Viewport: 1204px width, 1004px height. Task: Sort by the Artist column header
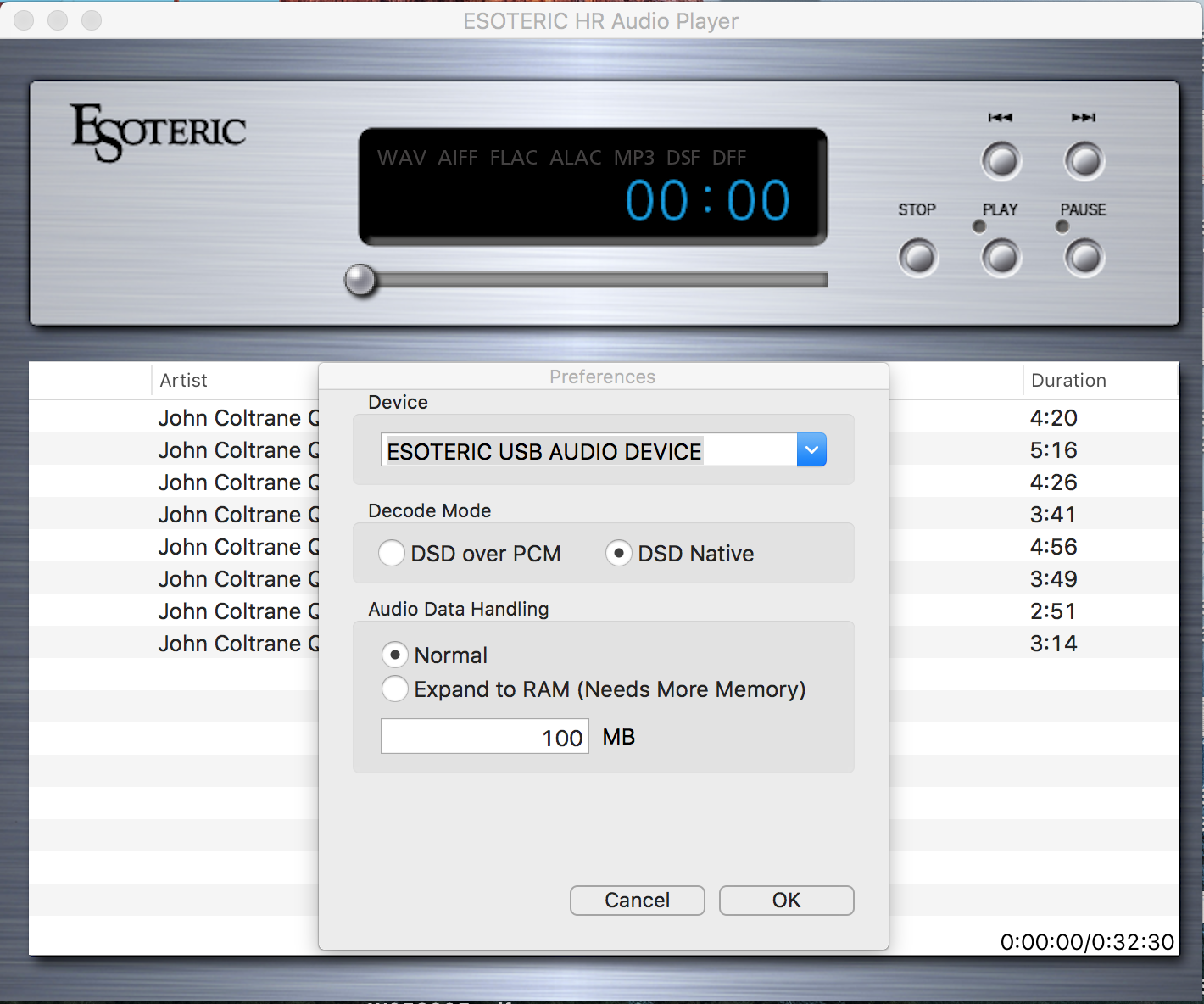(184, 381)
